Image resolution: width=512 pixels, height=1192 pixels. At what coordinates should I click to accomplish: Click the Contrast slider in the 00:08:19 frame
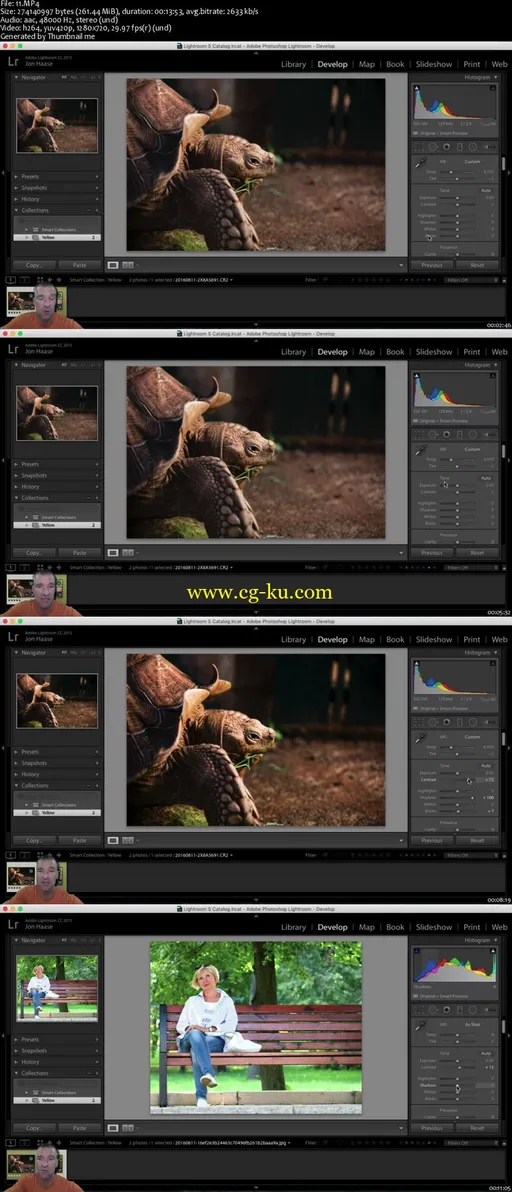(456, 780)
